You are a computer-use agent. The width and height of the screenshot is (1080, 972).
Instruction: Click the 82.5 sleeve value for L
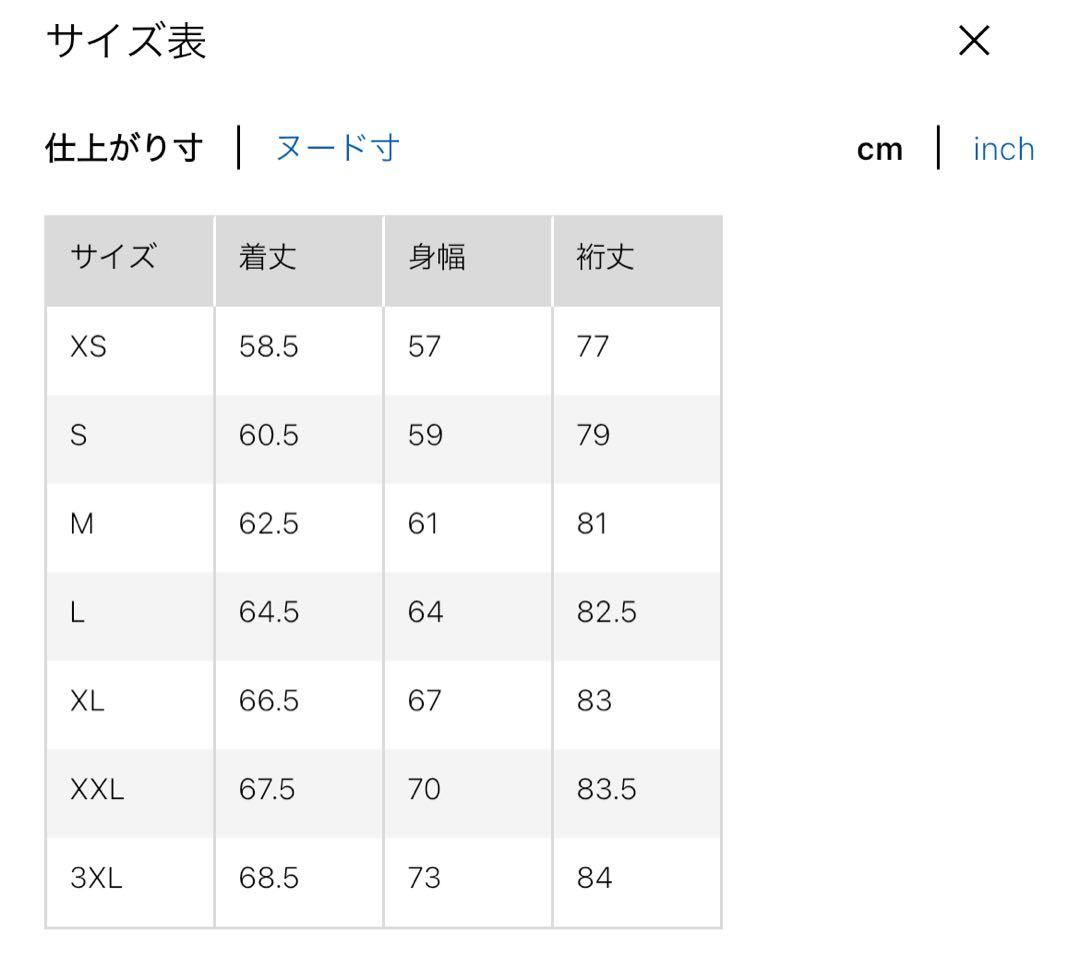coord(606,613)
